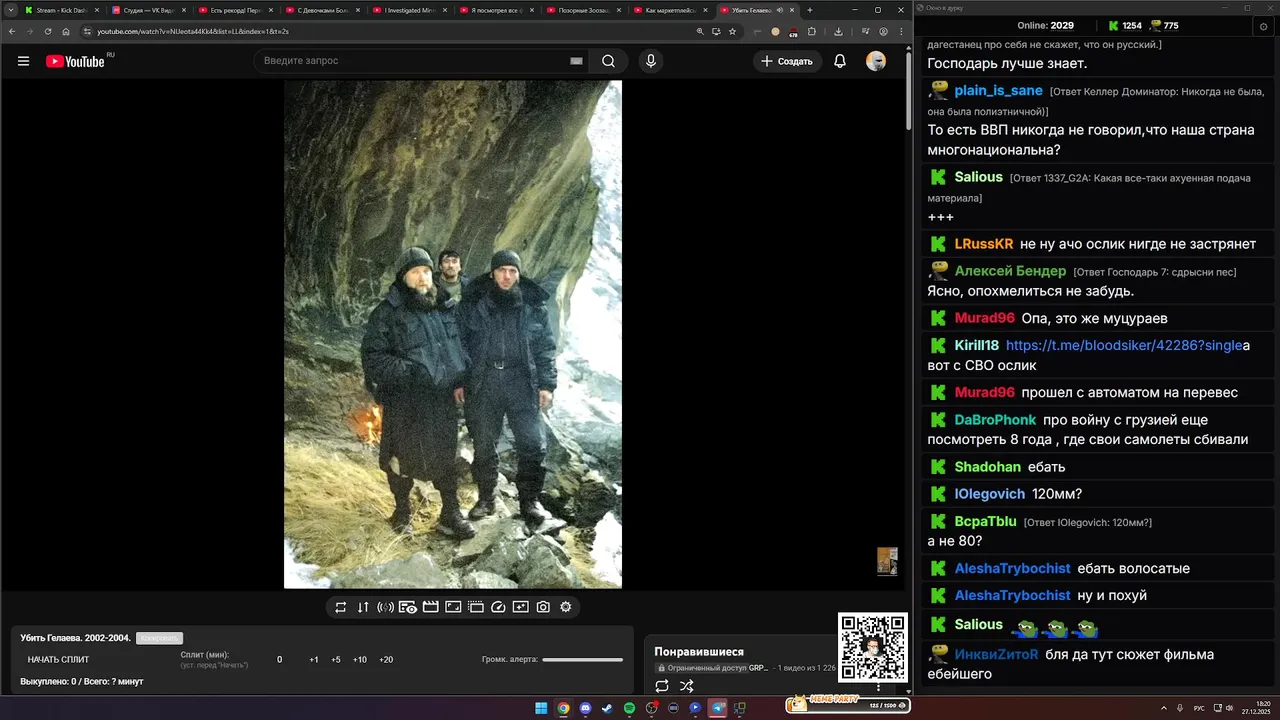Click the YouTube search magnifier button
1280x720 pixels.
[608, 61]
